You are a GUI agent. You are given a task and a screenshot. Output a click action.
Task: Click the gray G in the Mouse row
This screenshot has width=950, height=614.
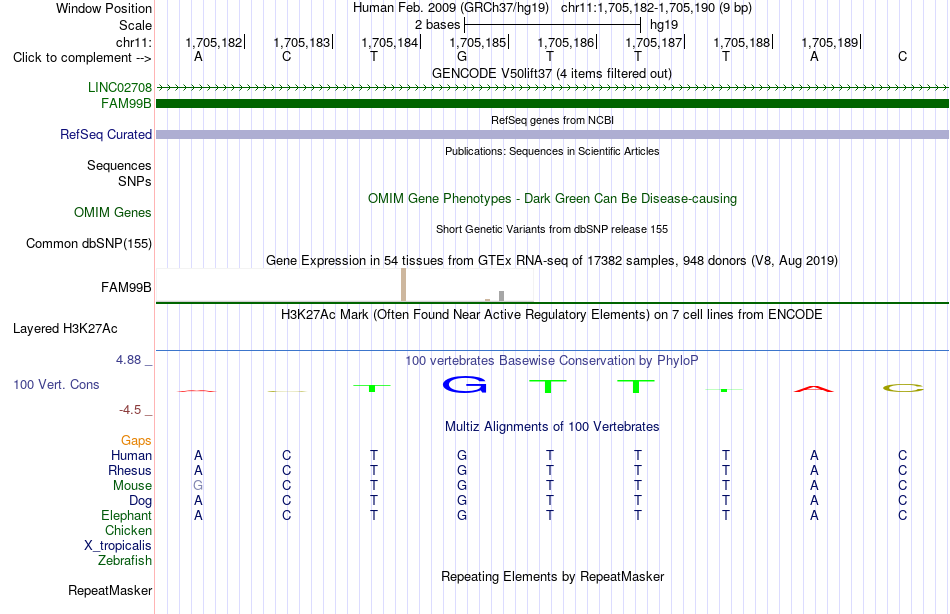point(198,486)
